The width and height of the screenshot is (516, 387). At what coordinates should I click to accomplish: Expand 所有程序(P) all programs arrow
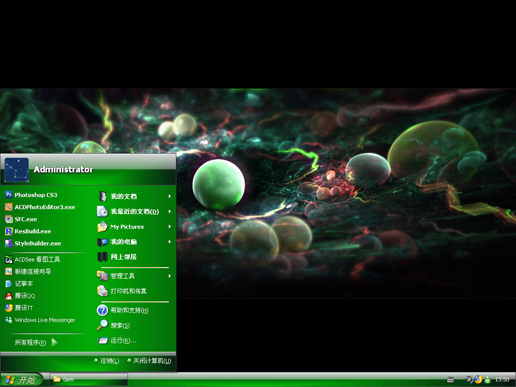point(55,342)
